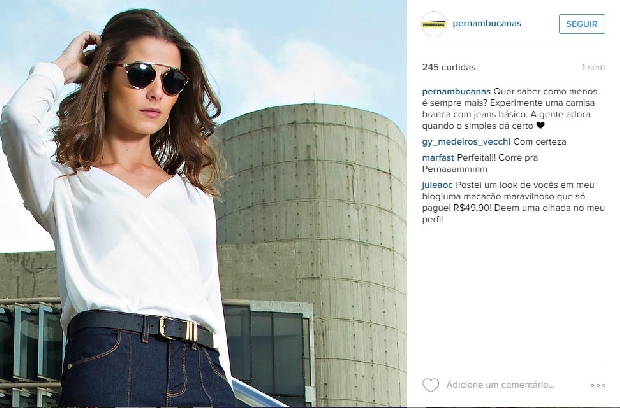620x408 pixels.
Task: Open the juleaoc commenter profile
Action: [x=437, y=185]
